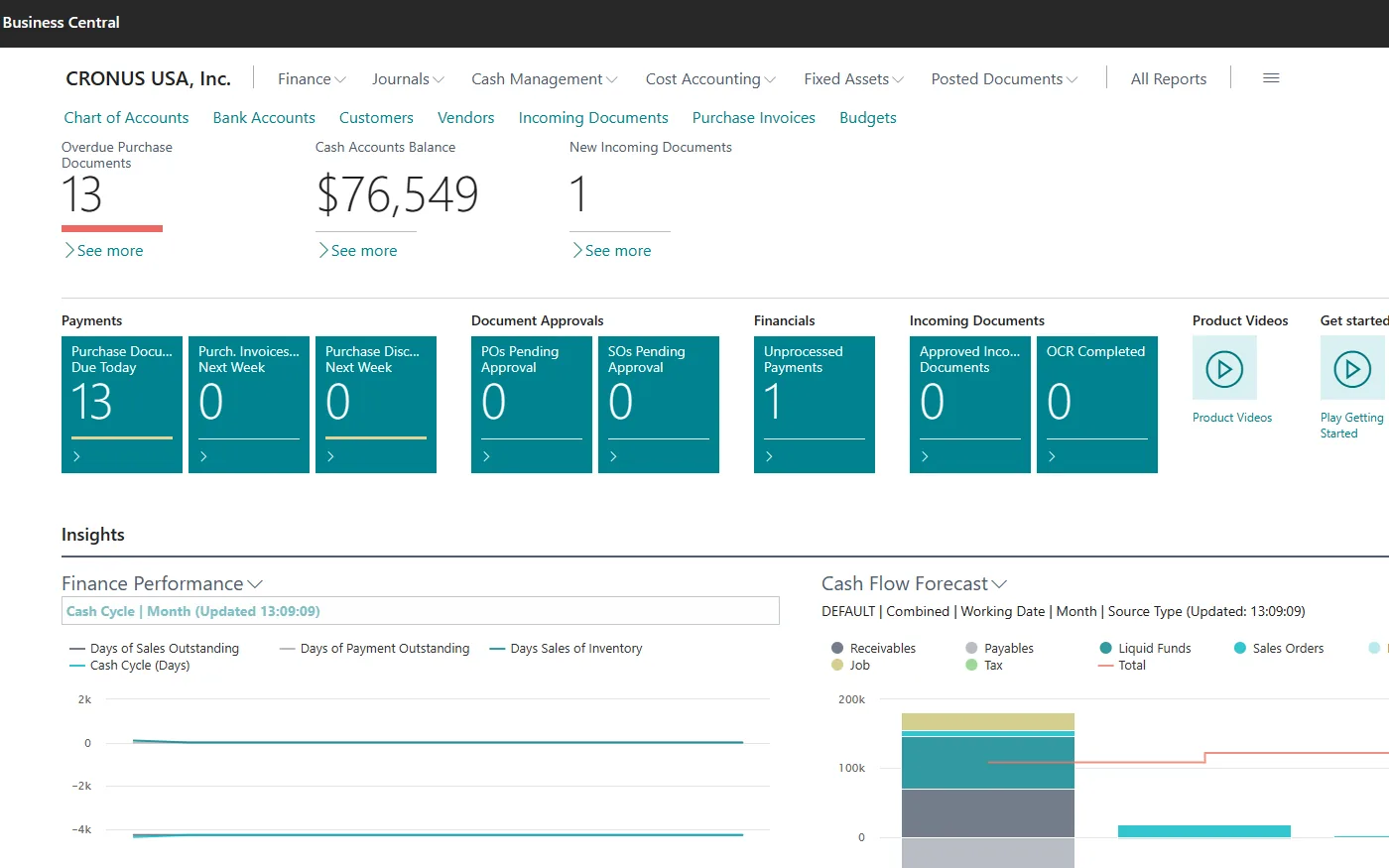1389x868 pixels.
Task: Click the CRONUS USA, Inc. company name
Action: coord(148,78)
